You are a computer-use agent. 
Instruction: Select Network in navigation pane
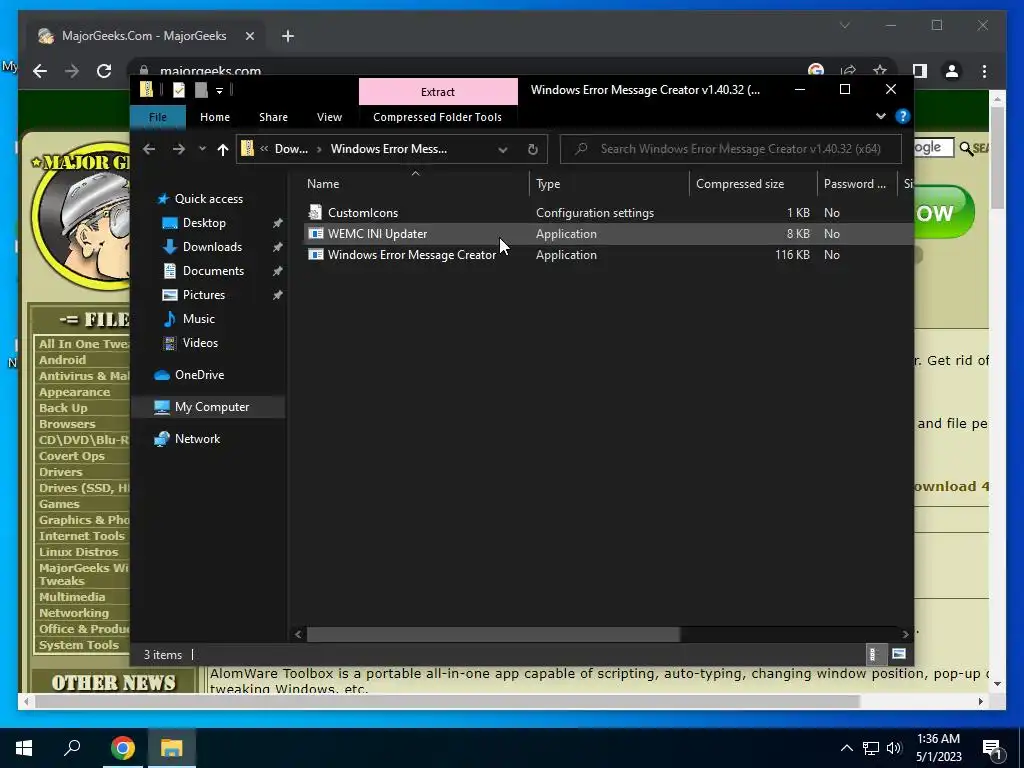pos(197,439)
